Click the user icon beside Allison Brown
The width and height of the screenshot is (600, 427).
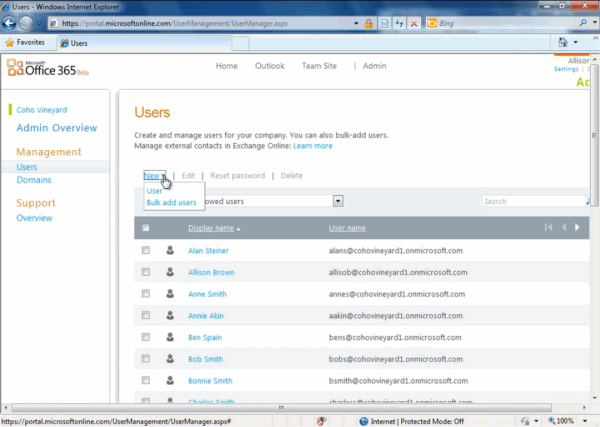coord(170,272)
